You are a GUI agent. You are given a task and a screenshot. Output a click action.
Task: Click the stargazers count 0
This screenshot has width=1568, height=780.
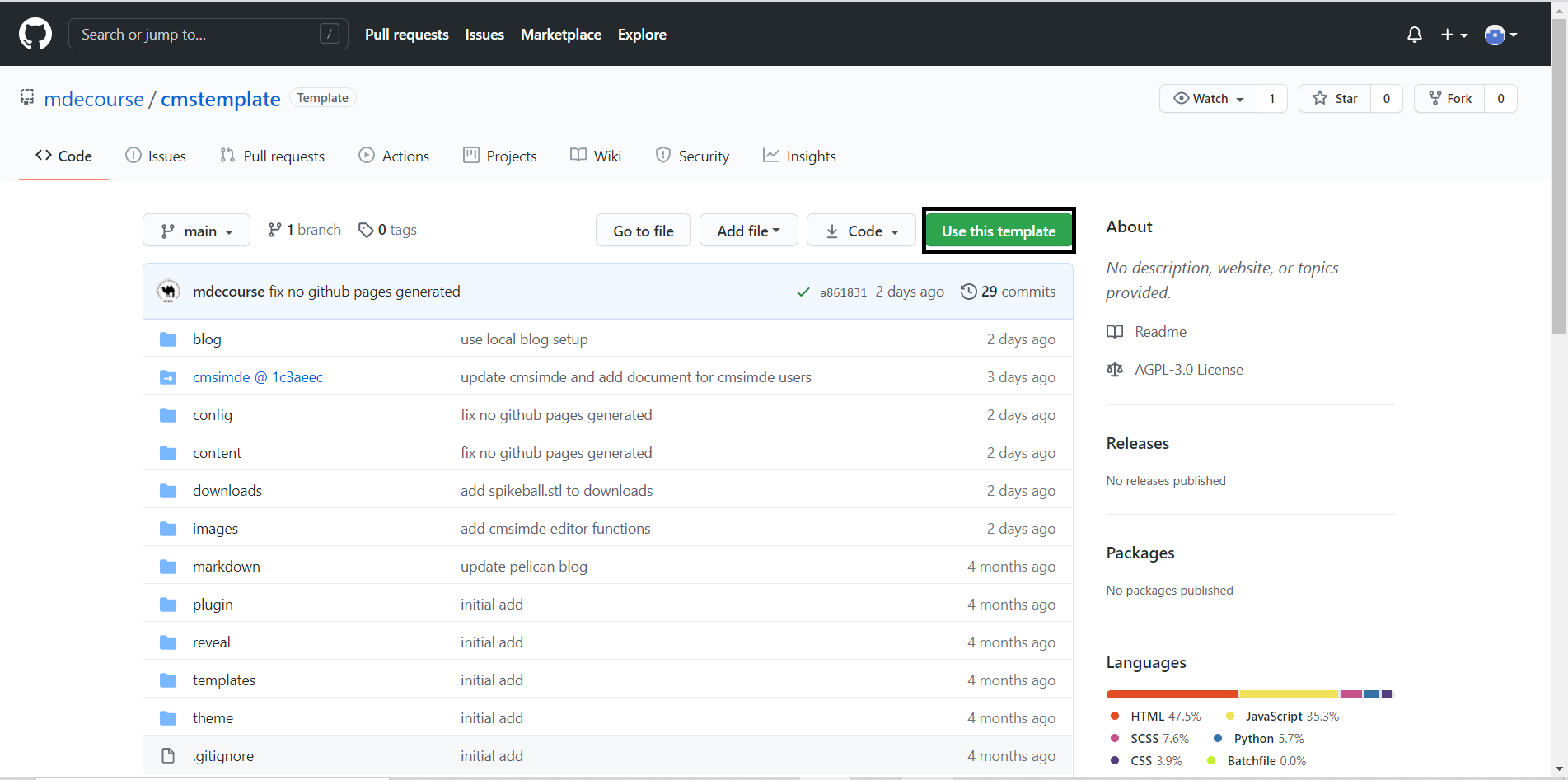(1387, 99)
